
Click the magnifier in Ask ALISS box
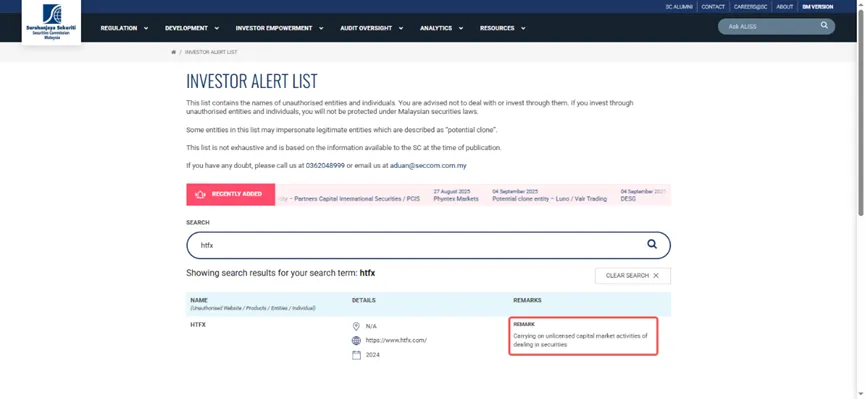[824, 25]
